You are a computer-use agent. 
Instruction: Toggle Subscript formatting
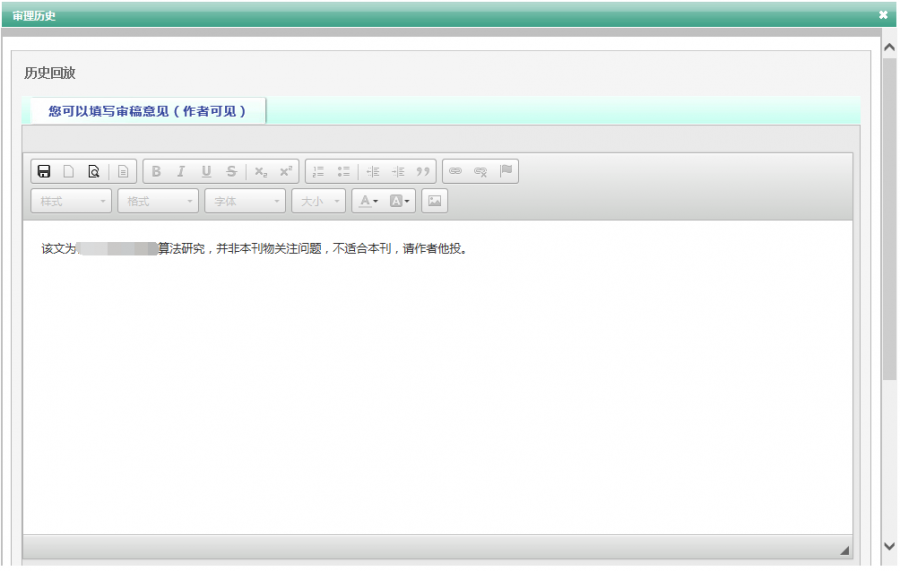261,171
